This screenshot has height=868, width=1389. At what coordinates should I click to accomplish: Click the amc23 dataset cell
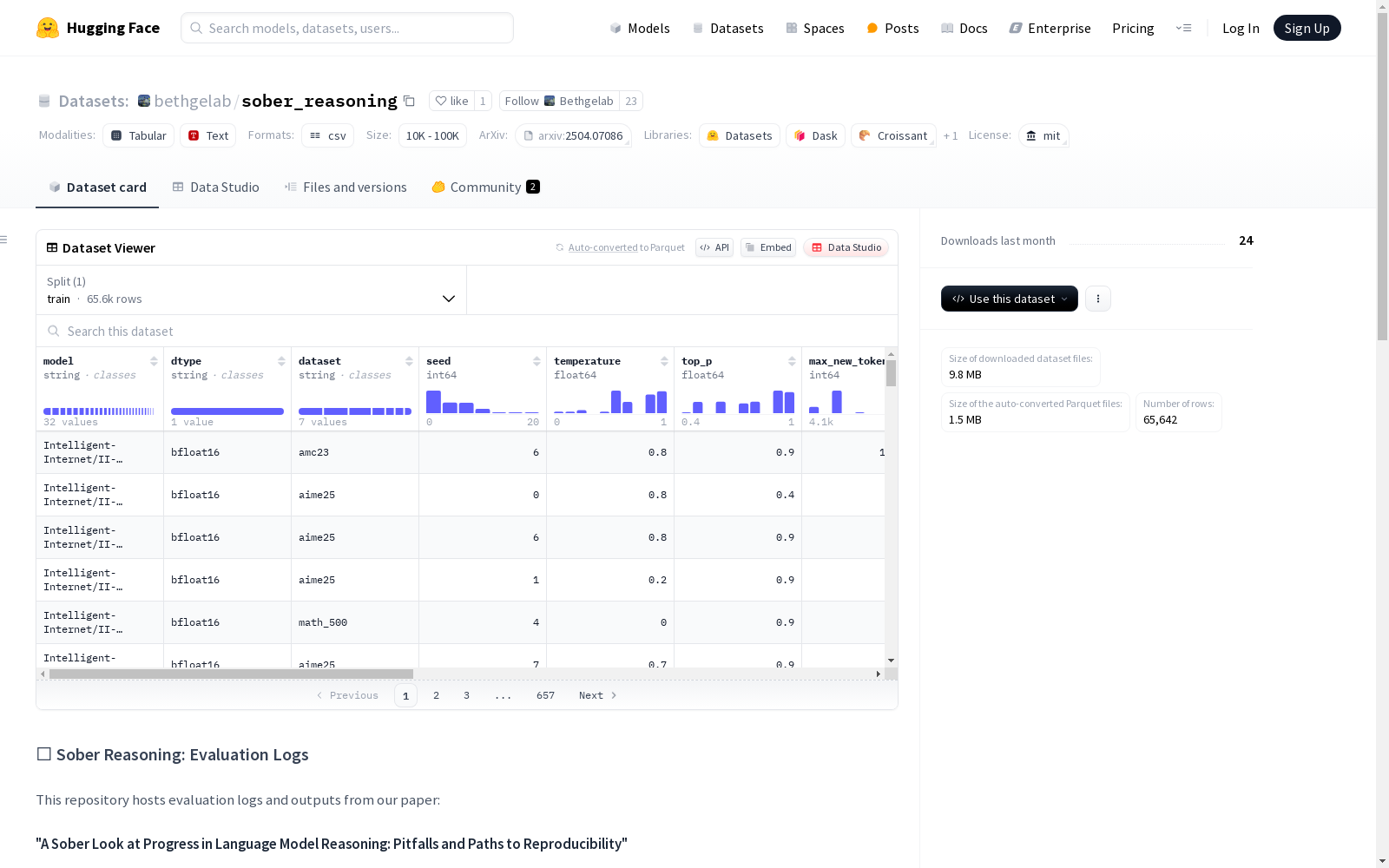[x=355, y=452]
